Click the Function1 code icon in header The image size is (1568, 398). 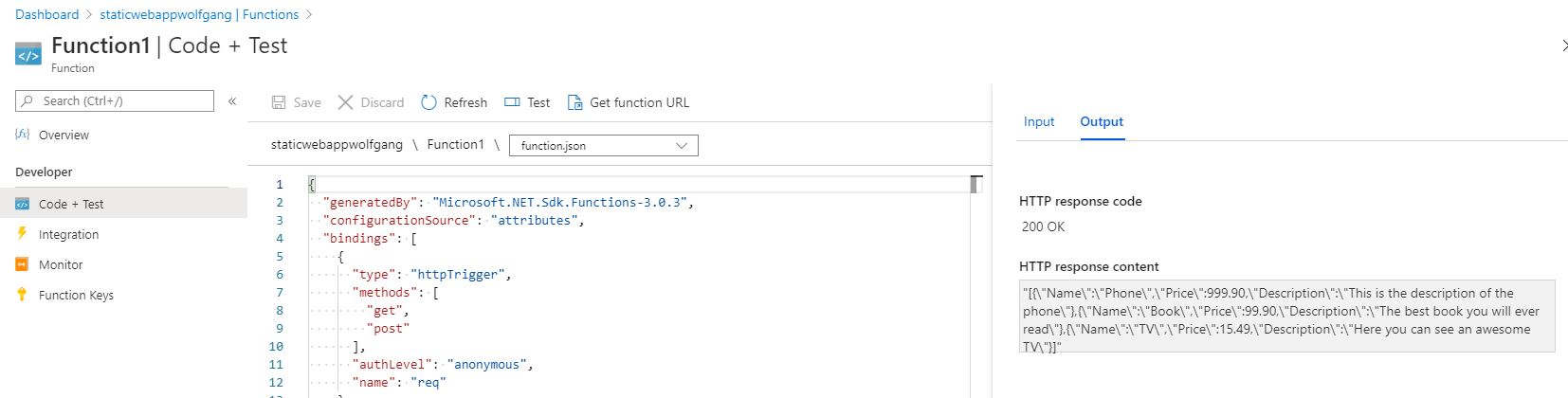(28, 54)
